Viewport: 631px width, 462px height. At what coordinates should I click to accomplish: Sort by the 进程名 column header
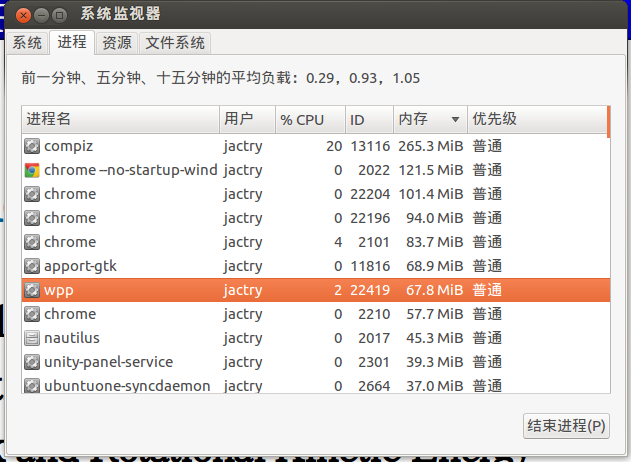120,120
